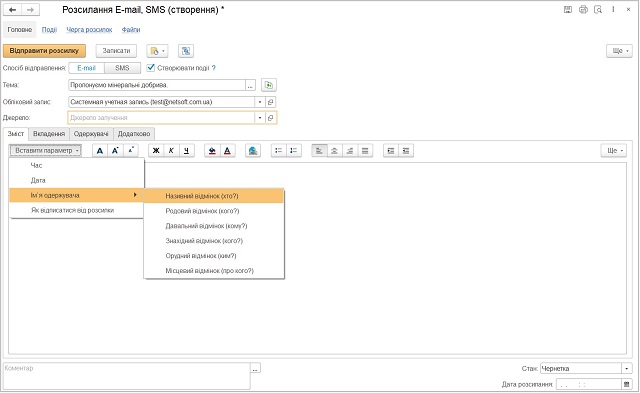Open the Вставити параметр dropdown
The height and width of the screenshot is (393, 640).
(x=45, y=151)
